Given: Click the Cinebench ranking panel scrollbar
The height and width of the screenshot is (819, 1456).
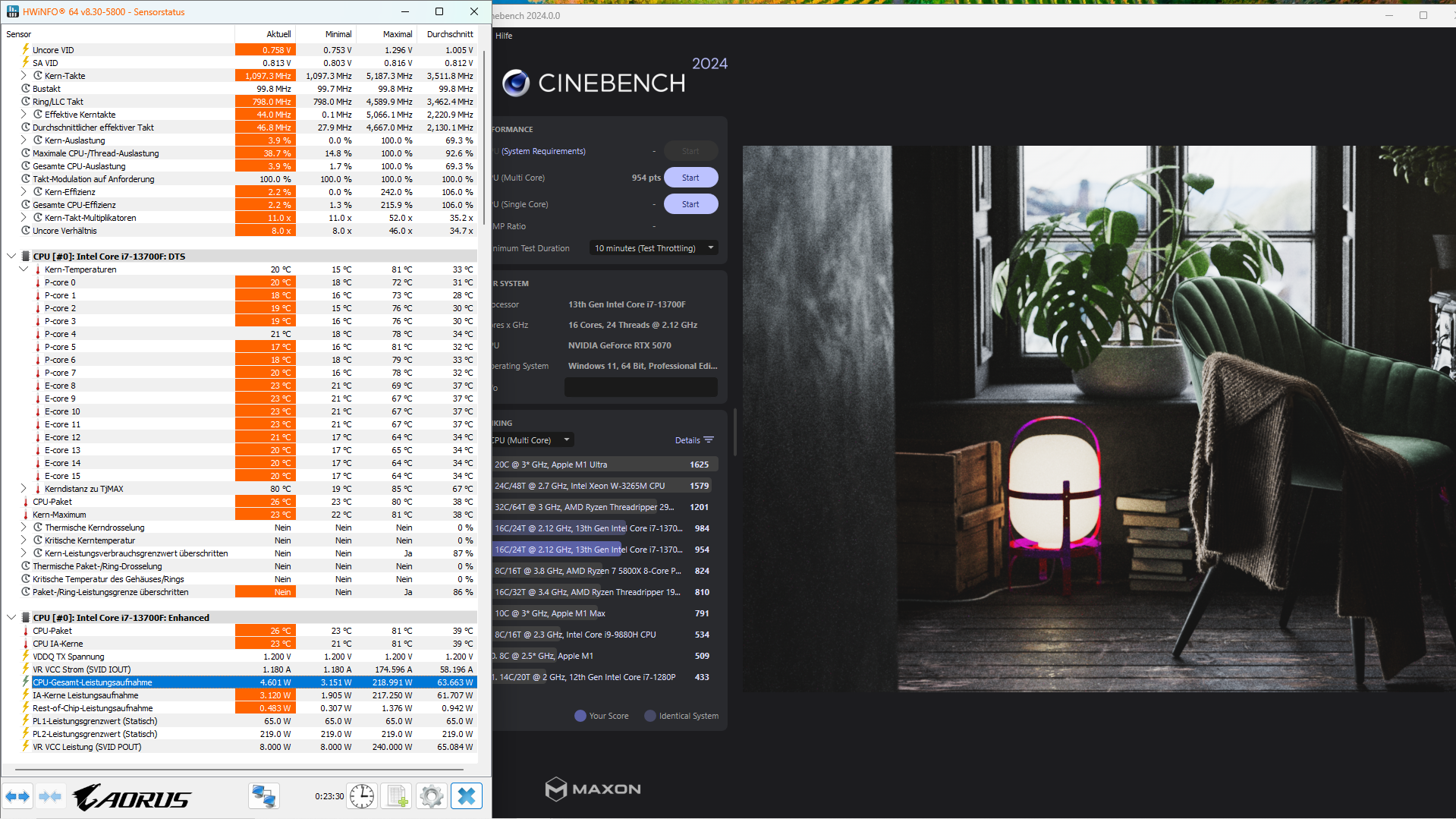Looking at the screenshot, I should point(734,433).
